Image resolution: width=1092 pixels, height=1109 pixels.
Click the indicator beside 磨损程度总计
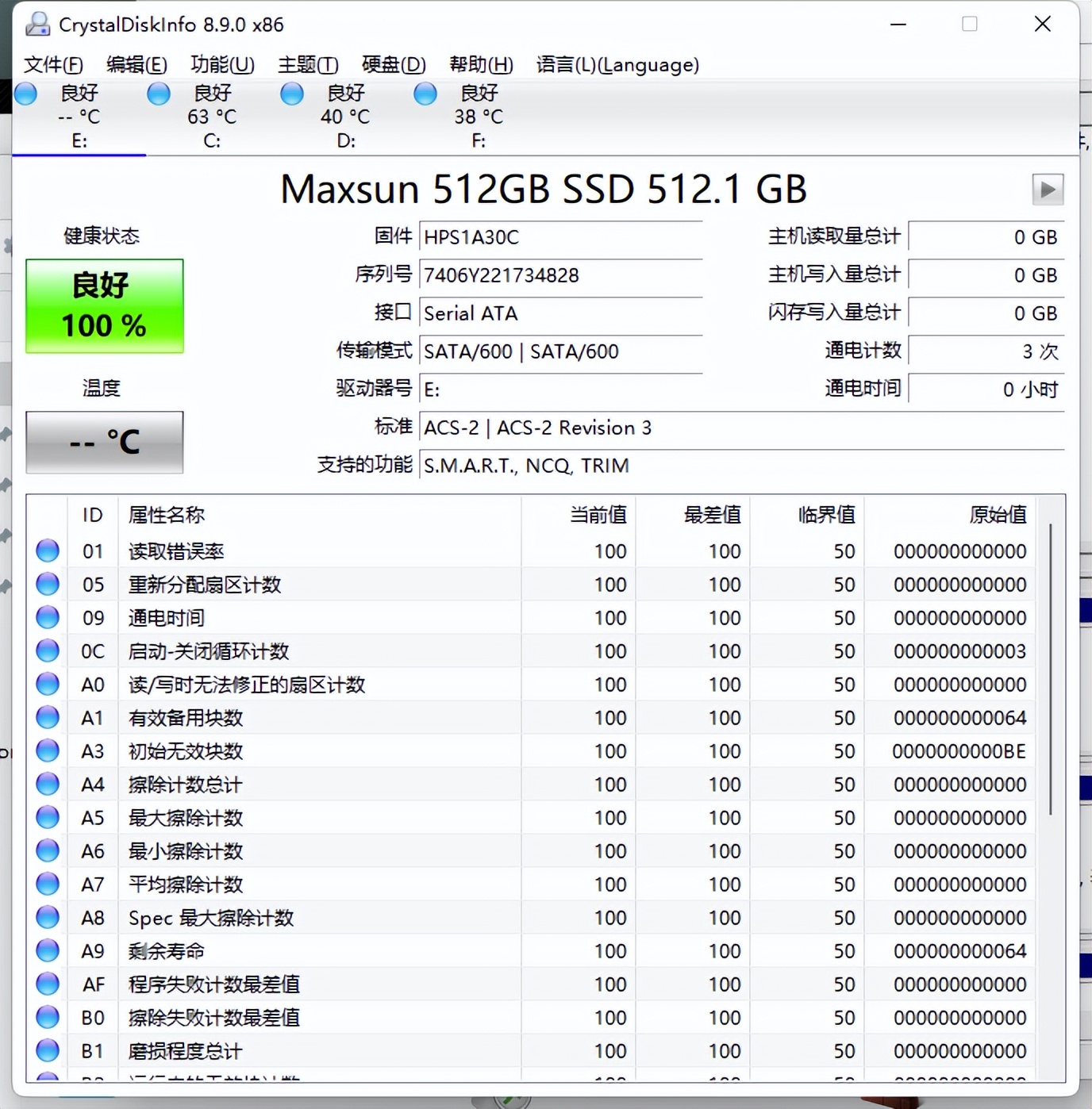47,1050
